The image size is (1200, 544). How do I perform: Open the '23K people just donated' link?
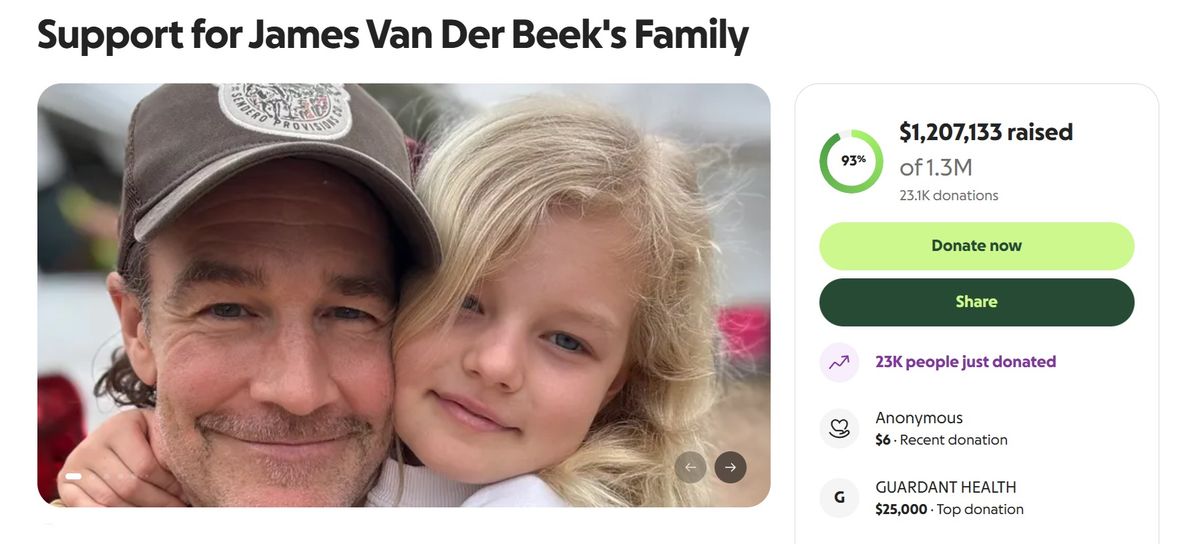(965, 362)
